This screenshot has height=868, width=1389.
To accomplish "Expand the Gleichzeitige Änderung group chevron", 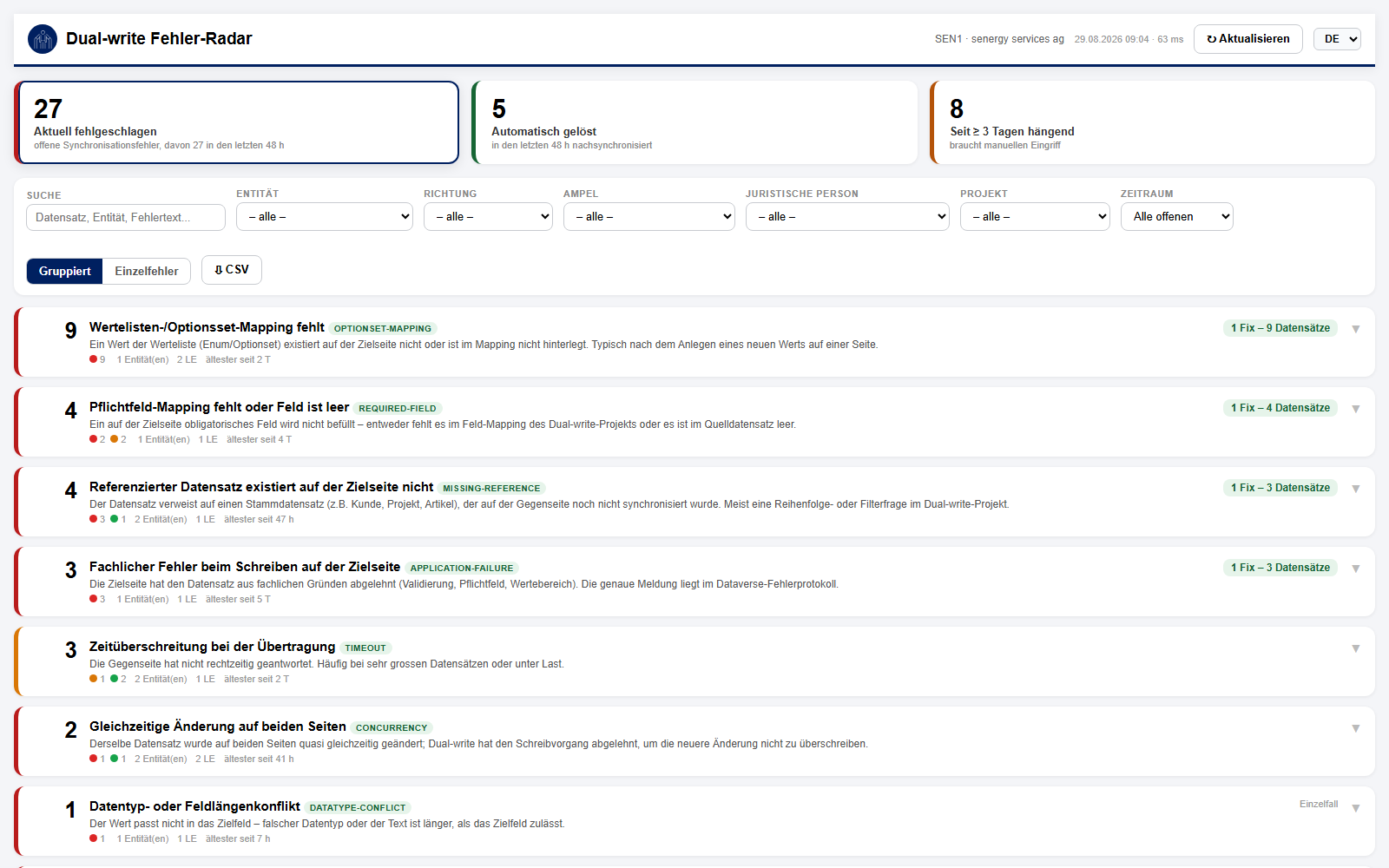I will [x=1356, y=728].
